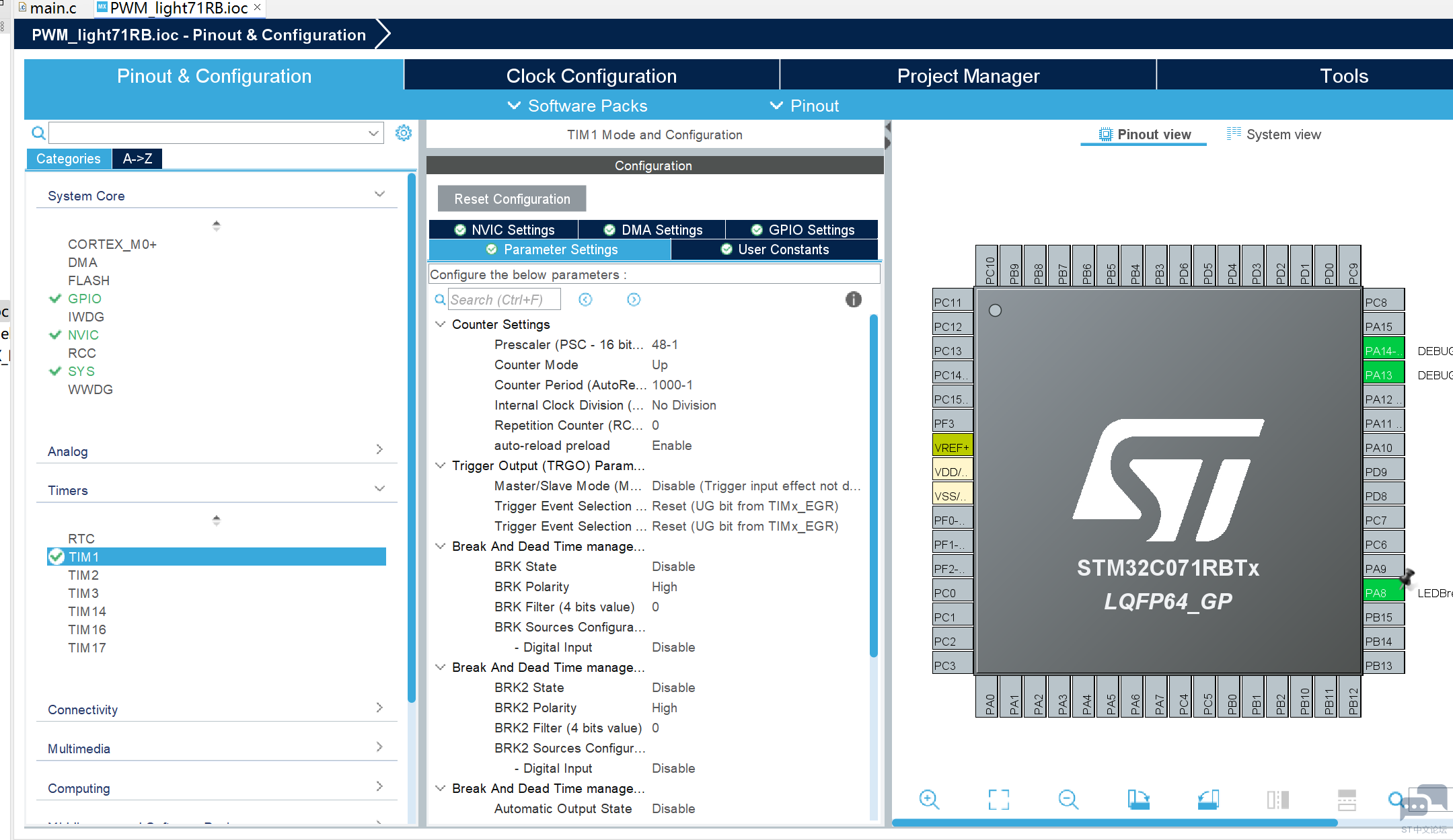Go to next parameter search result
This screenshot has width=1453, height=840.
pos(634,299)
